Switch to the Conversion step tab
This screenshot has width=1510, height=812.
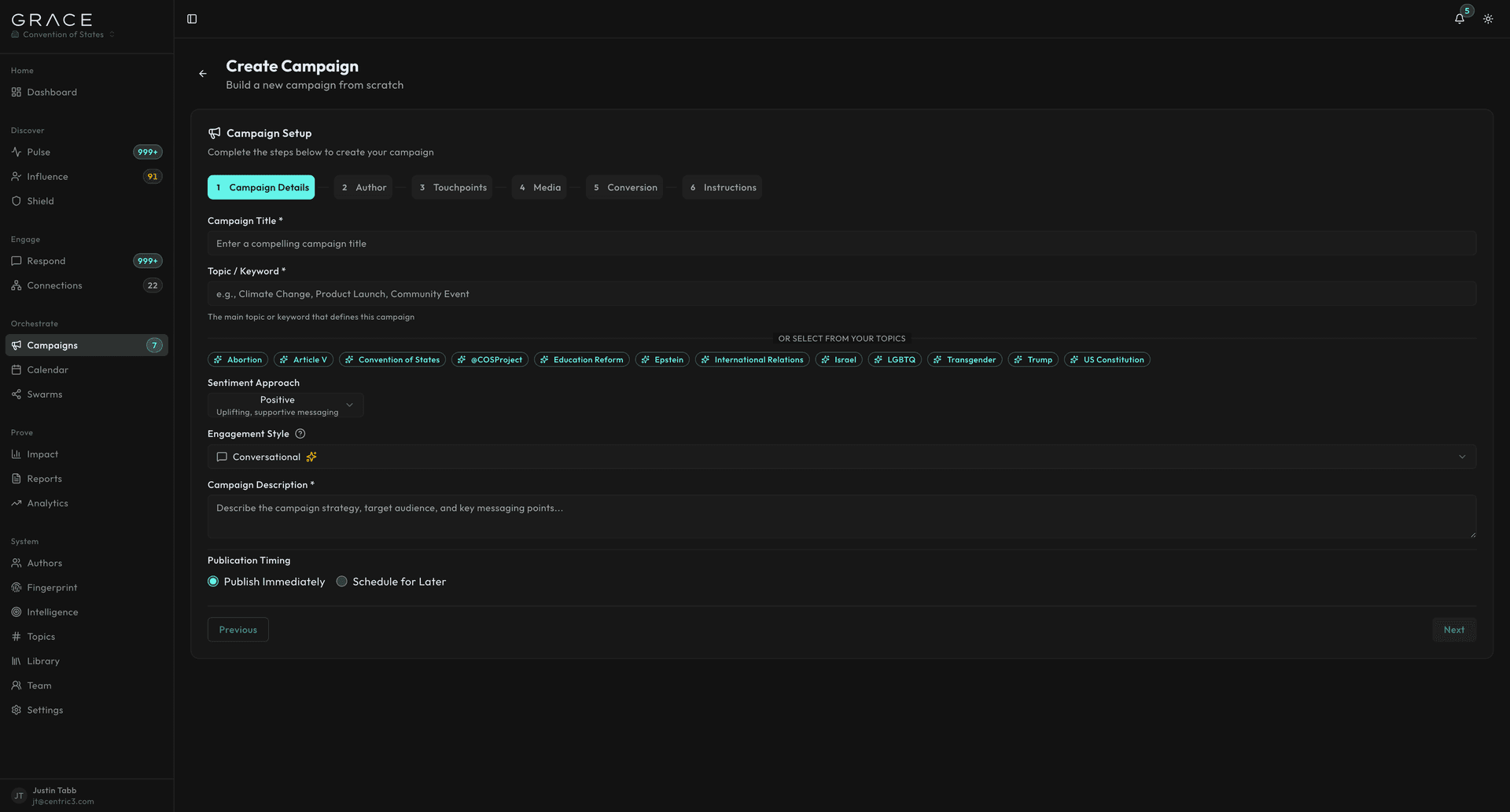point(624,188)
